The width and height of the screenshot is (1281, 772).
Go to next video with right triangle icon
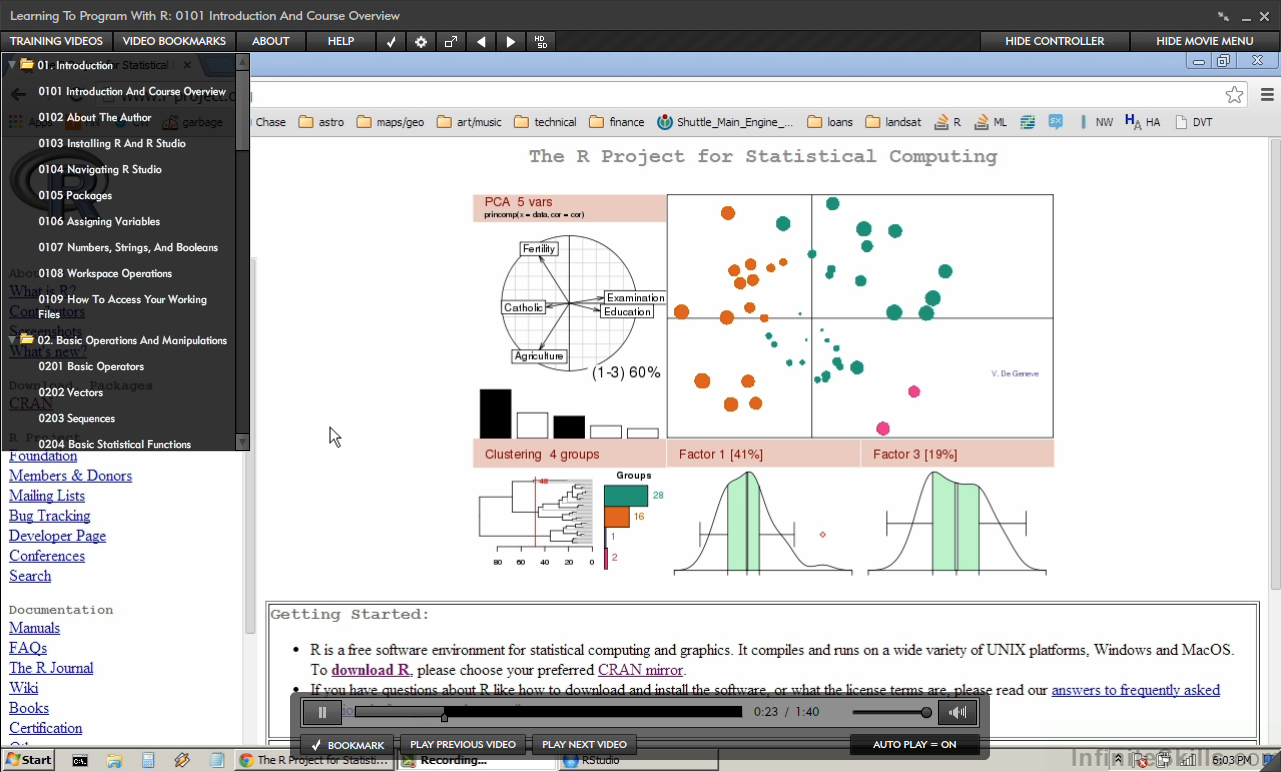point(511,41)
